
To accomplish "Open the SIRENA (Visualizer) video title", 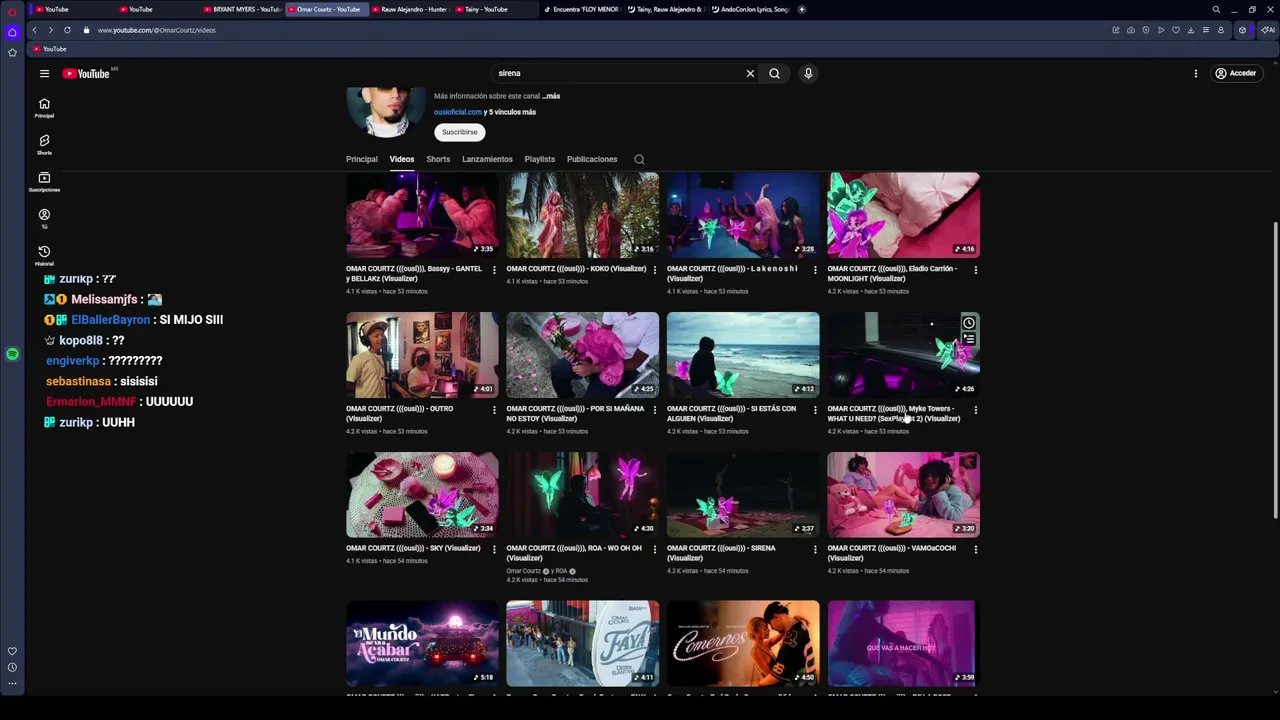I will 721,548.
